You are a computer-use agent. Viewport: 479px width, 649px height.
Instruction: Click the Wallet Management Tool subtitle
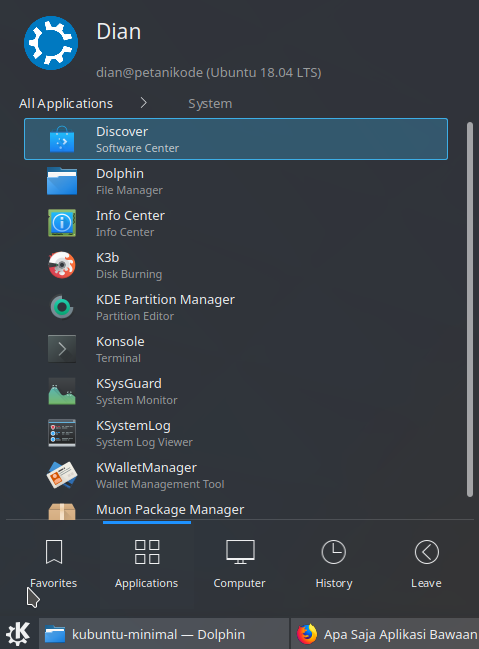point(160,484)
